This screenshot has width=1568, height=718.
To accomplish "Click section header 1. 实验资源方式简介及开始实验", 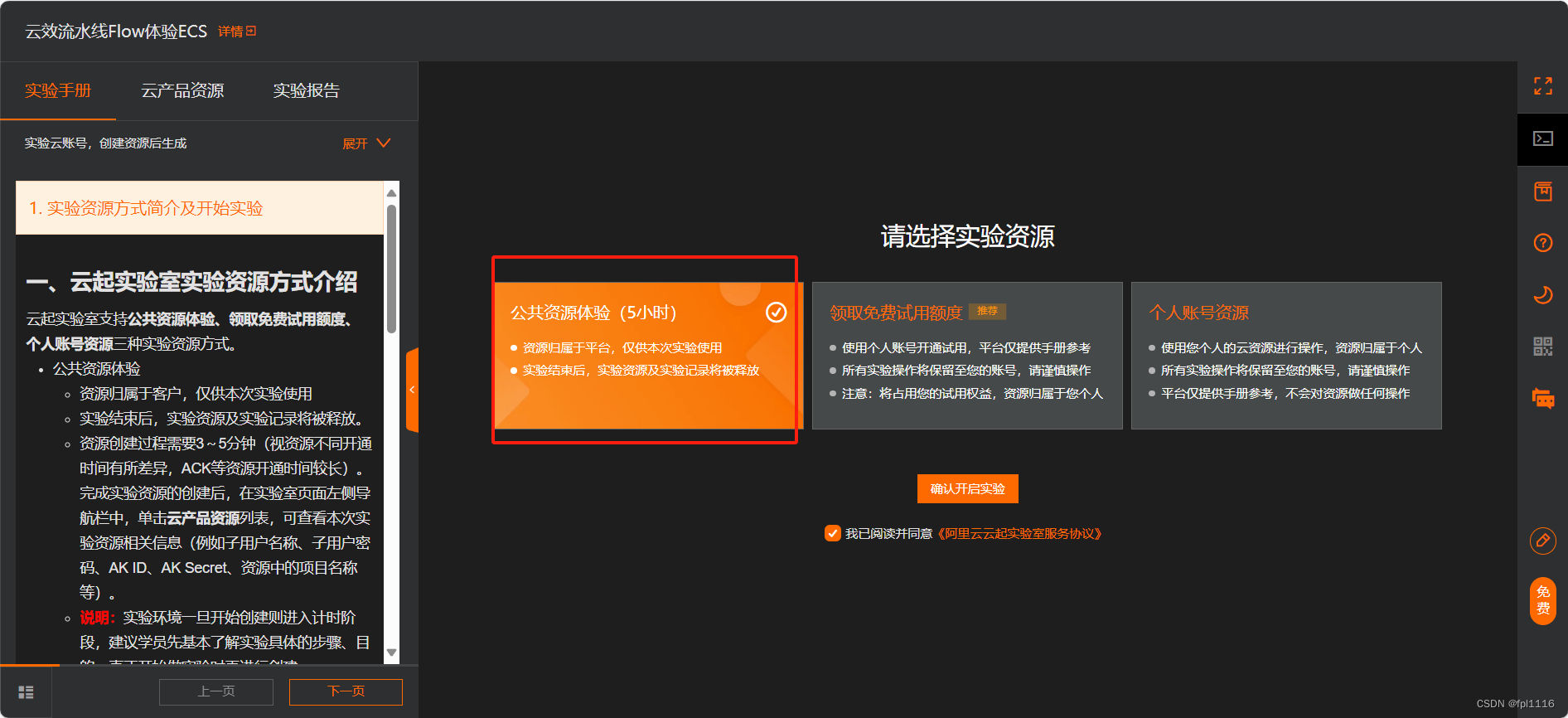I will (200, 208).
